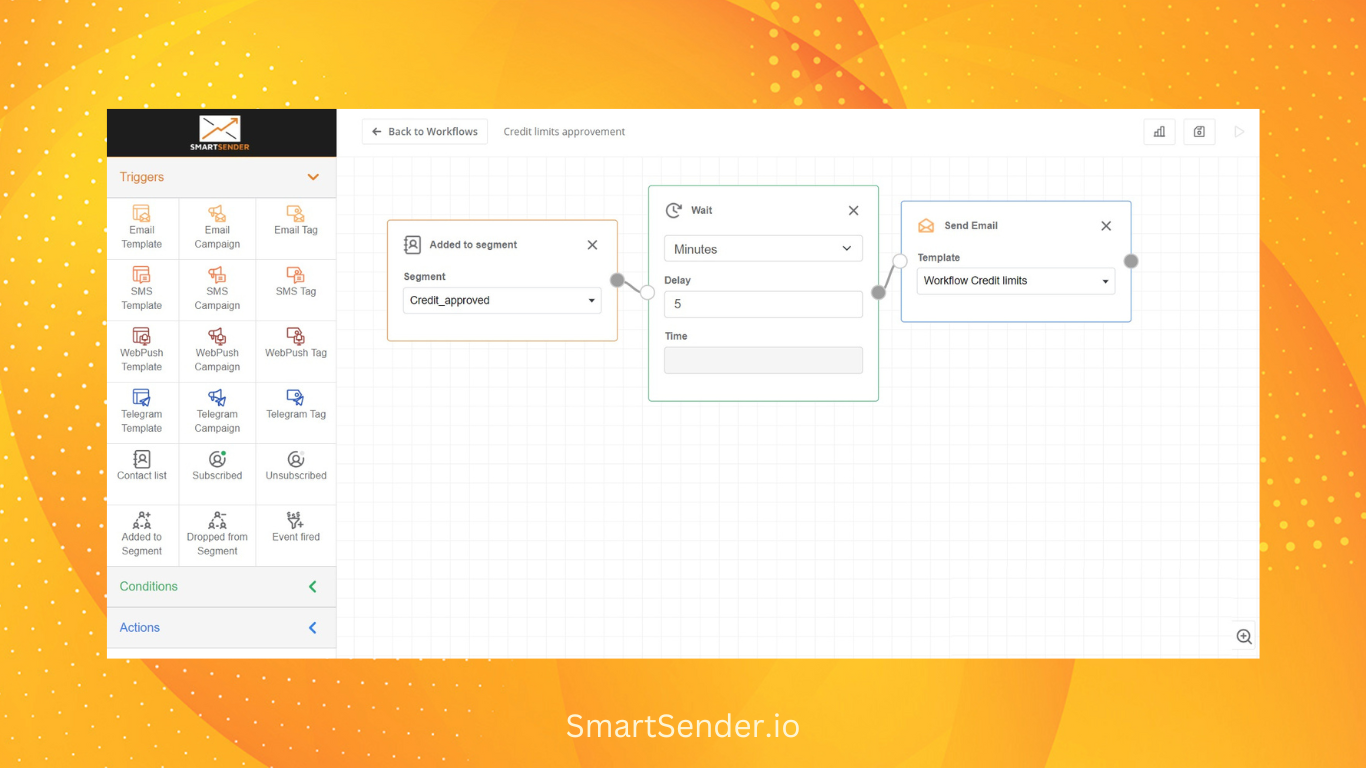Select the Event fired trigger icon
The width and height of the screenshot is (1366, 768).
click(296, 521)
